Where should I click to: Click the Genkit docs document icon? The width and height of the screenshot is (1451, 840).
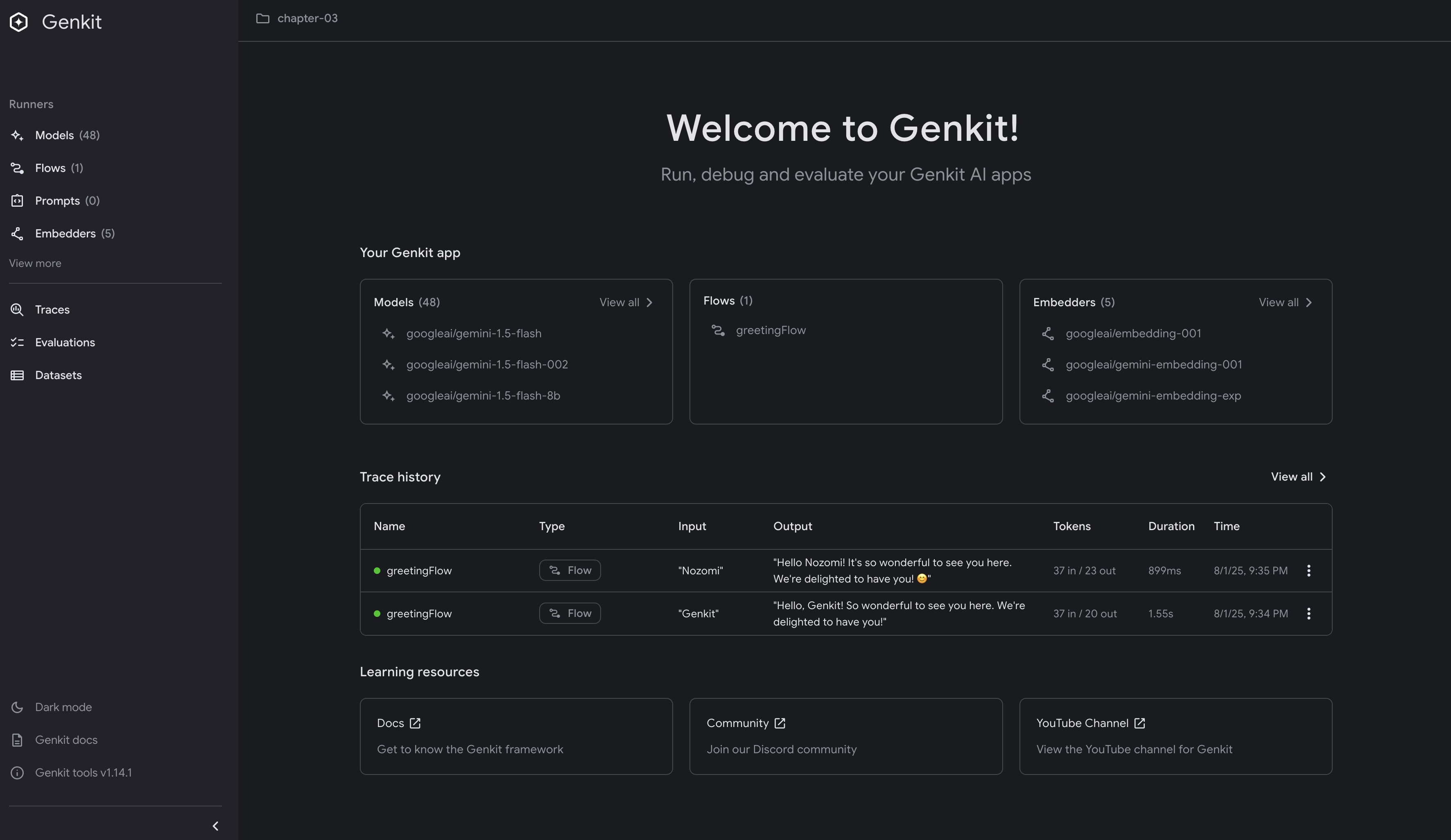click(x=17, y=741)
